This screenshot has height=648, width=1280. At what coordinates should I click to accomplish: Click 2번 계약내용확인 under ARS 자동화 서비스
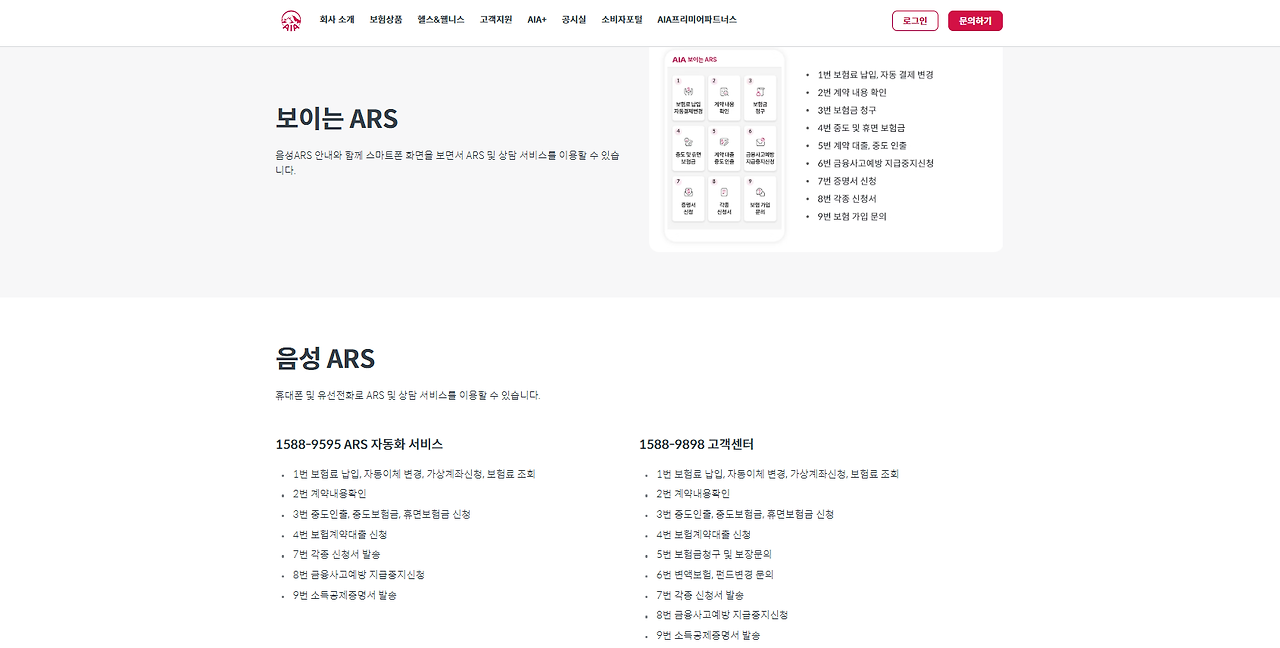coord(330,494)
